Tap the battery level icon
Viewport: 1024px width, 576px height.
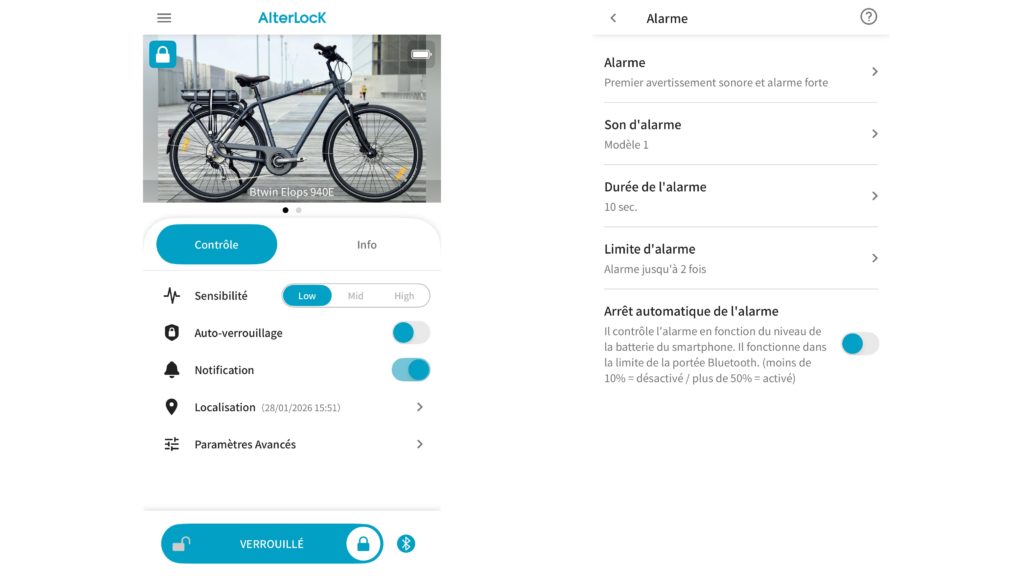click(421, 54)
